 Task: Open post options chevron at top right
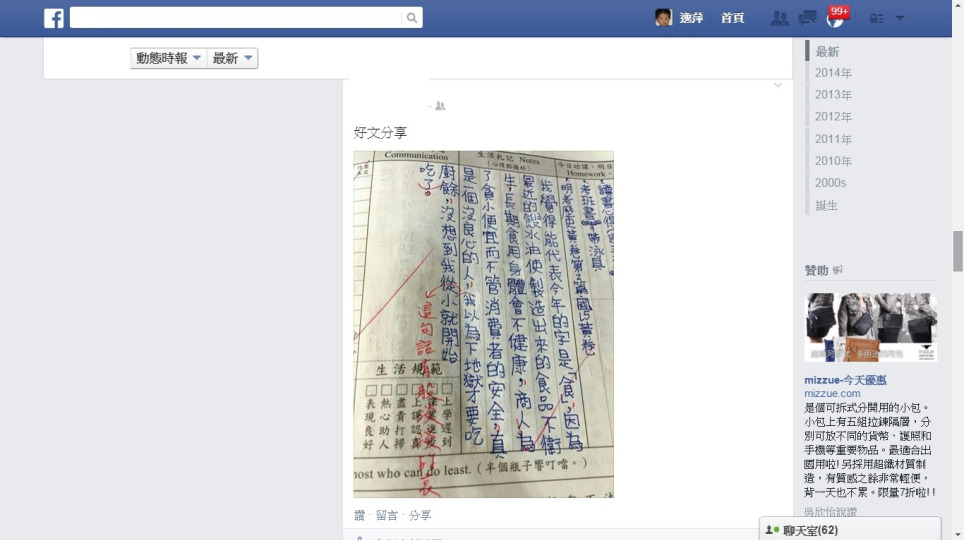(778, 85)
